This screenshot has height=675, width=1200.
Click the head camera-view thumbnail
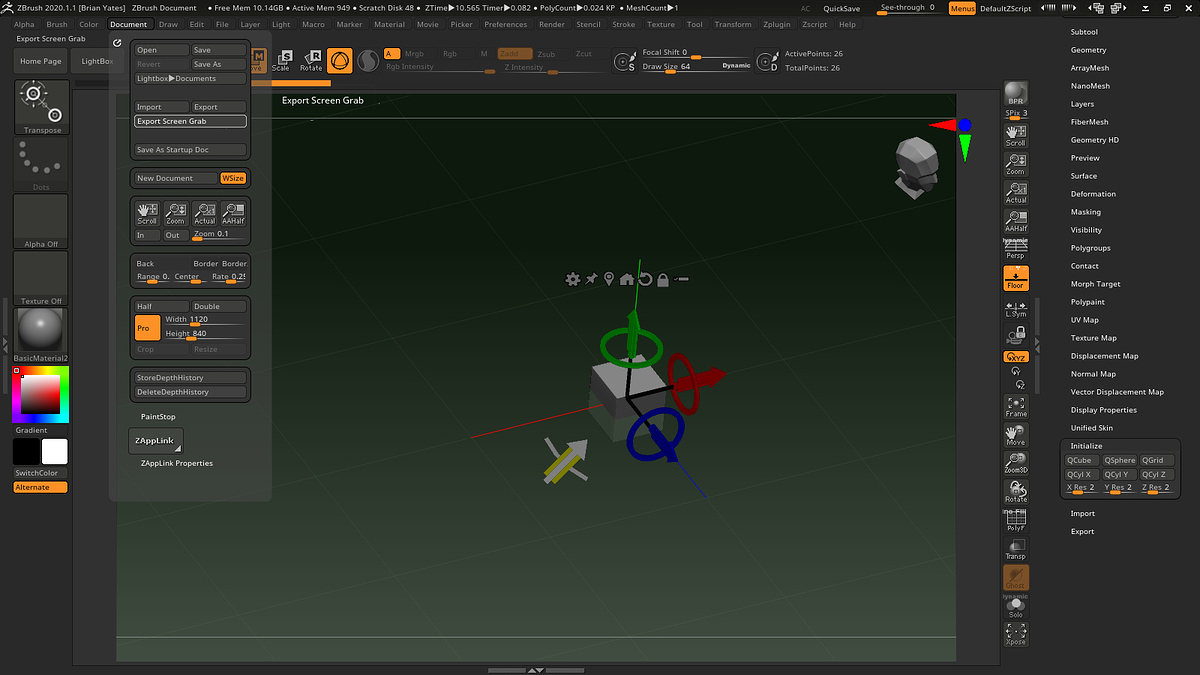(915, 167)
